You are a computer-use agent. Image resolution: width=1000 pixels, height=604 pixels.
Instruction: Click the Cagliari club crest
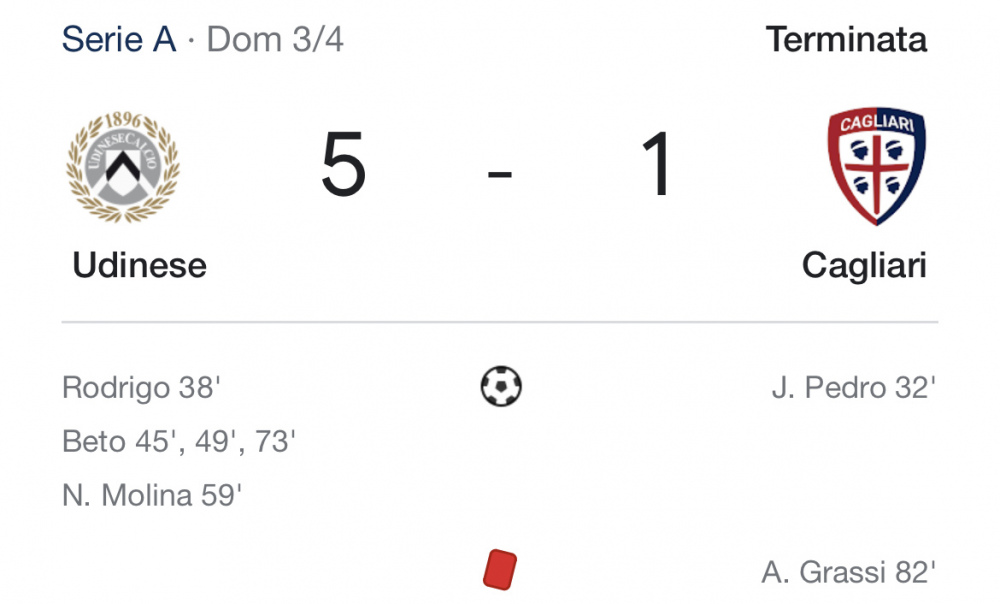click(876, 166)
